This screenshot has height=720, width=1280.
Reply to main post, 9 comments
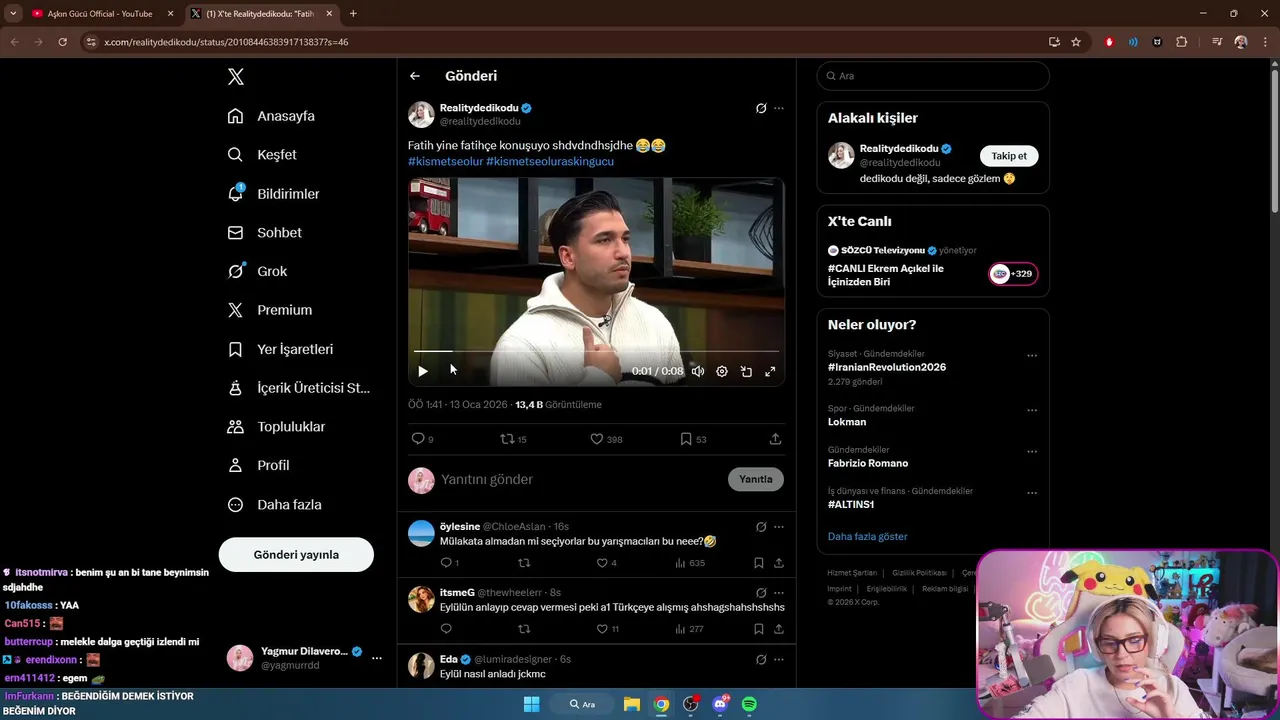tap(422, 439)
